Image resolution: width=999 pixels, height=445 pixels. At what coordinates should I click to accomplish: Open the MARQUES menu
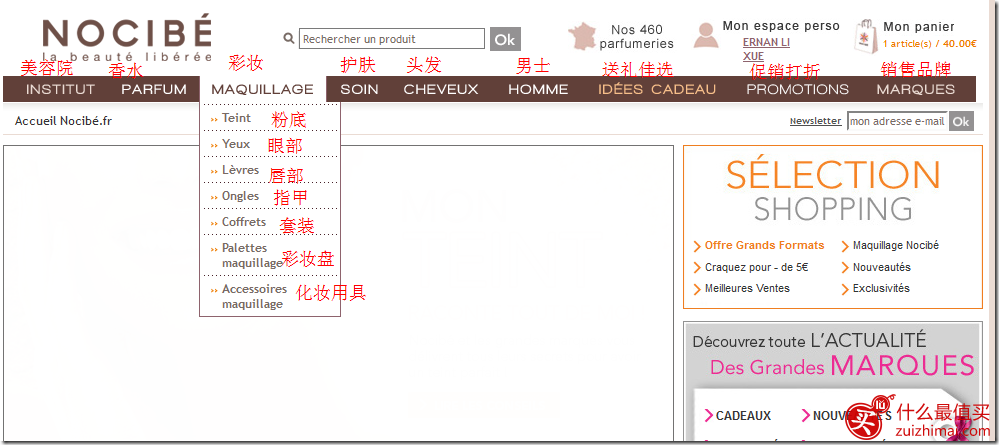pyautogui.click(x=916, y=89)
